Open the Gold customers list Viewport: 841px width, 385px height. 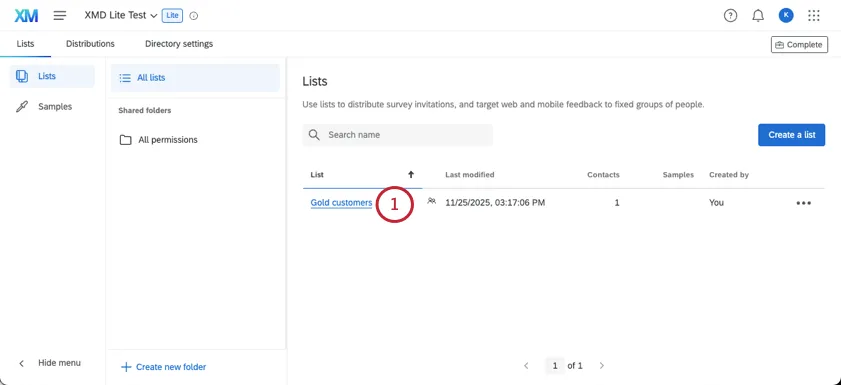point(341,203)
